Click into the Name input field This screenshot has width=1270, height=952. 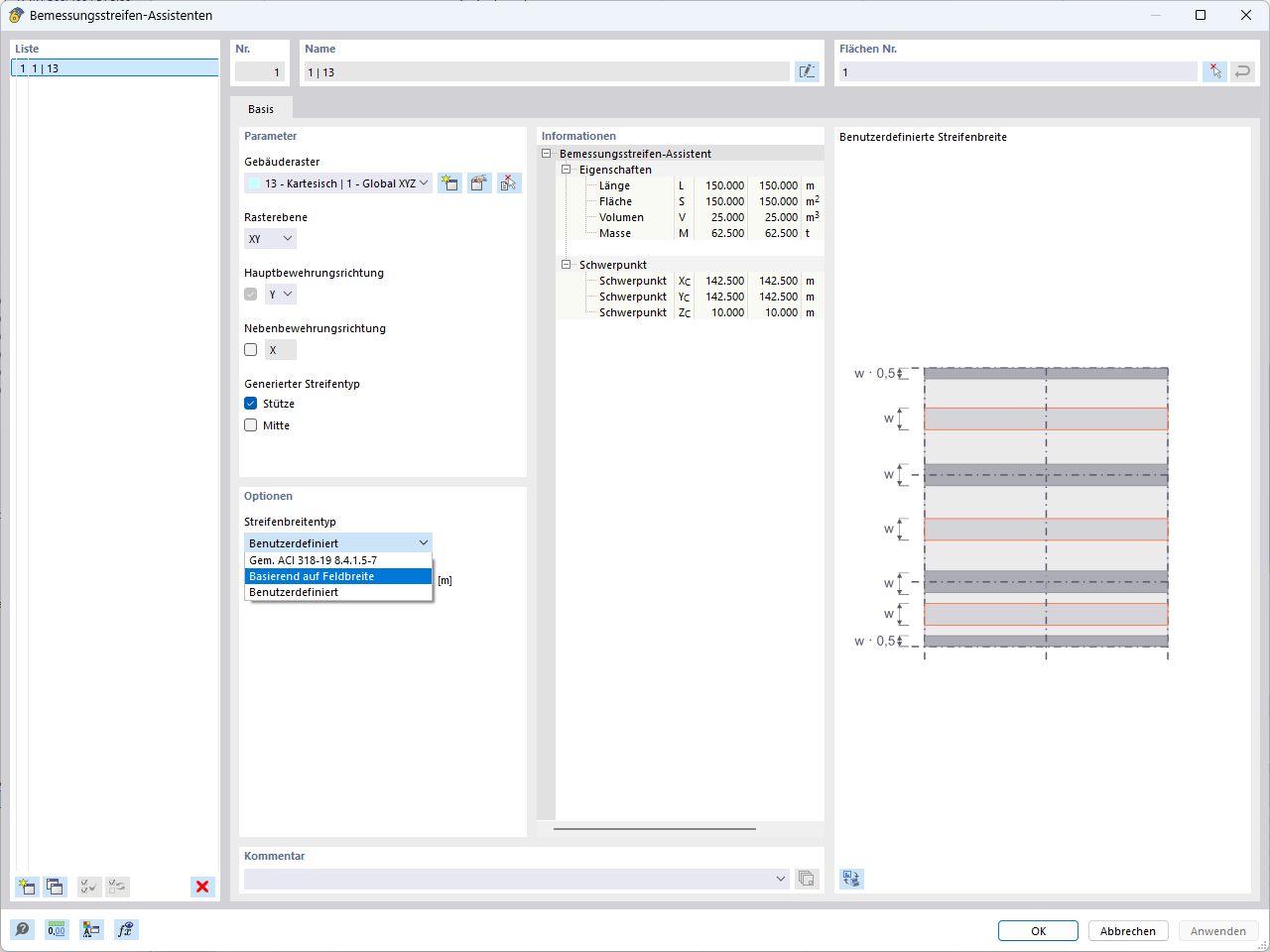[x=547, y=72]
